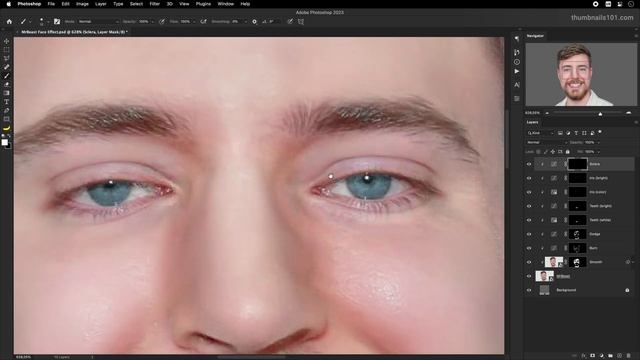This screenshot has height=360, width=640.
Task: Click the Sclera layer mask thumbnail
Action: 578,164
